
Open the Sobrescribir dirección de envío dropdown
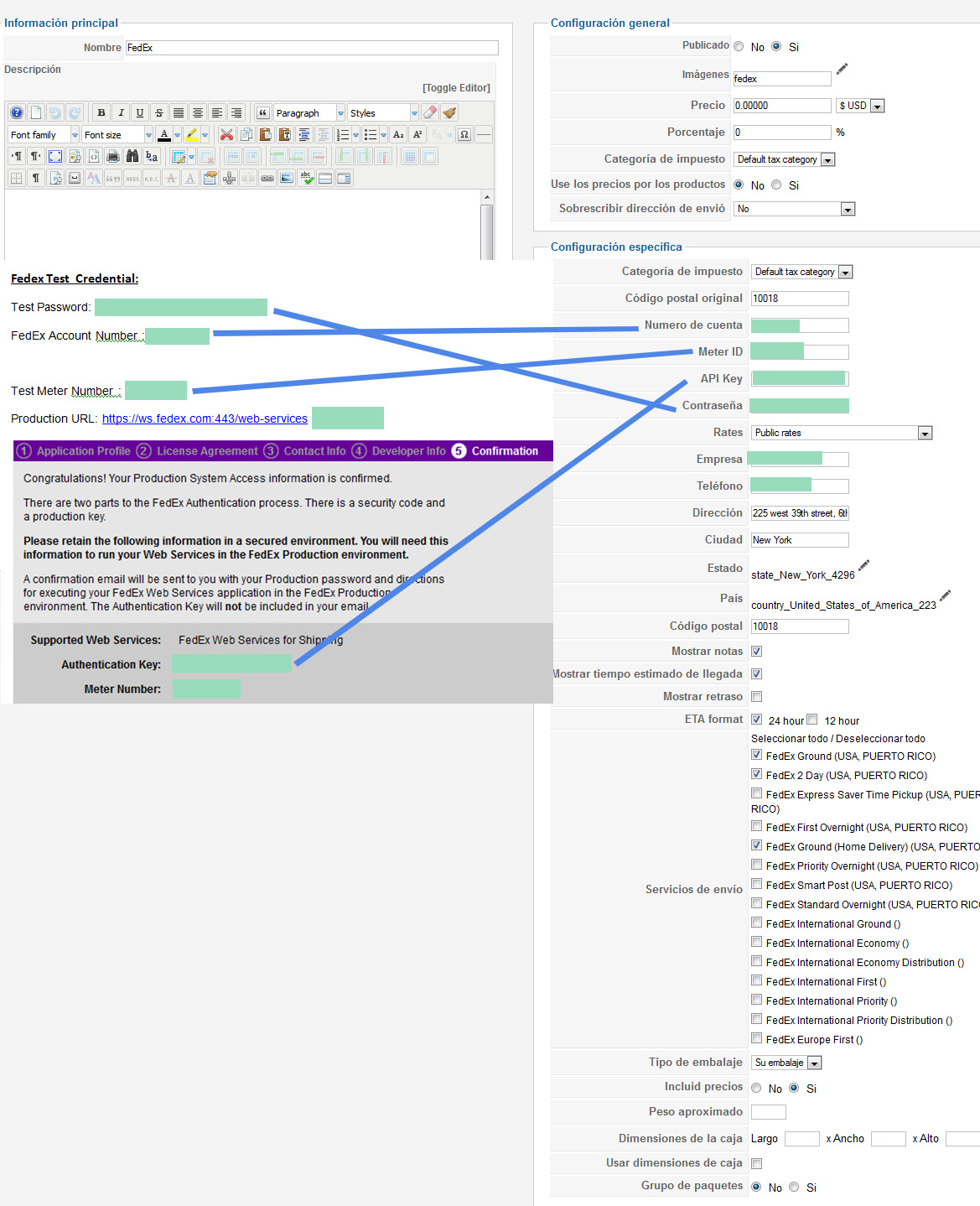[795, 209]
